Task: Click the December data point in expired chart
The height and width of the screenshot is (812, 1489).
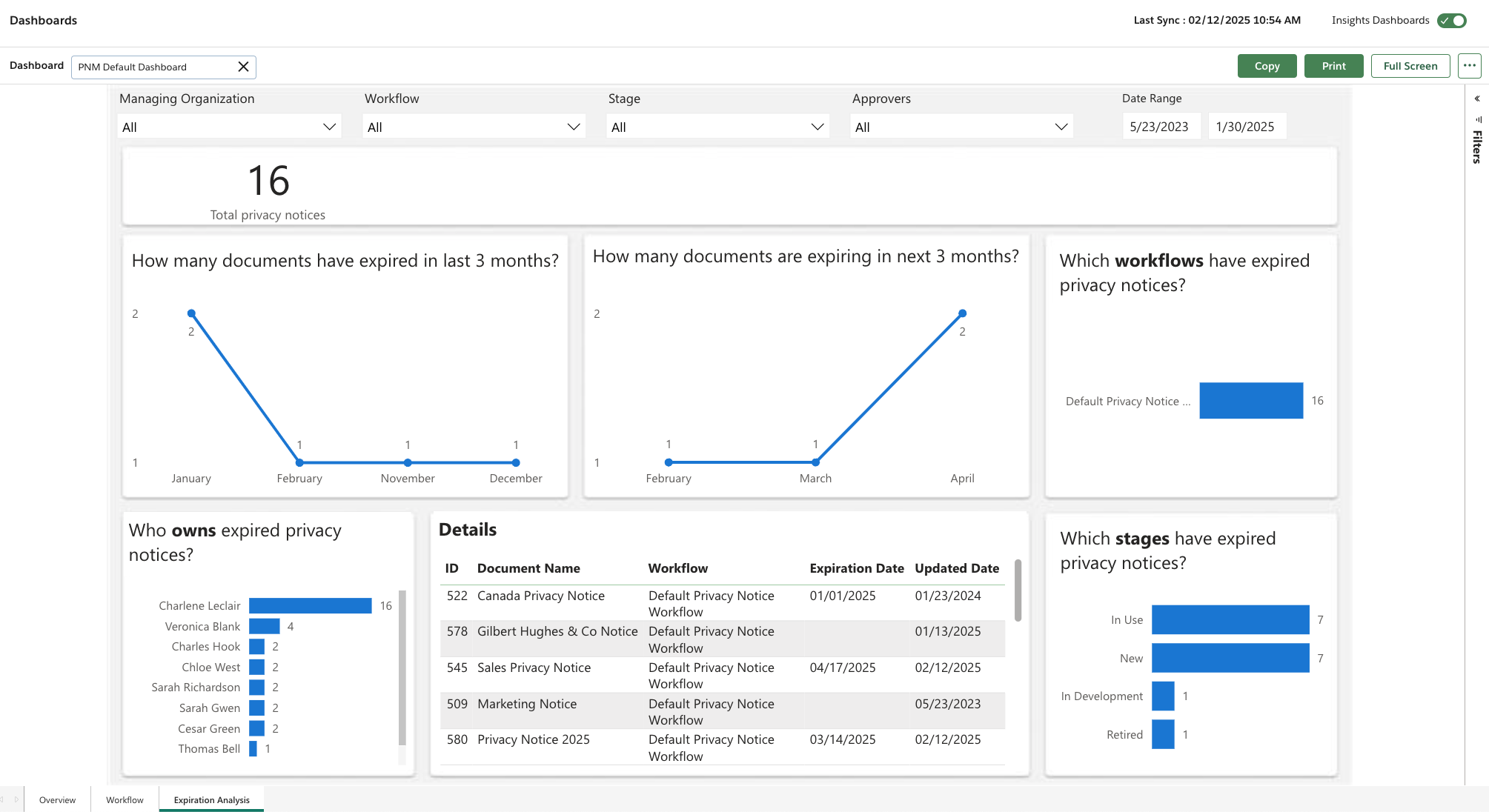Action: click(516, 462)
